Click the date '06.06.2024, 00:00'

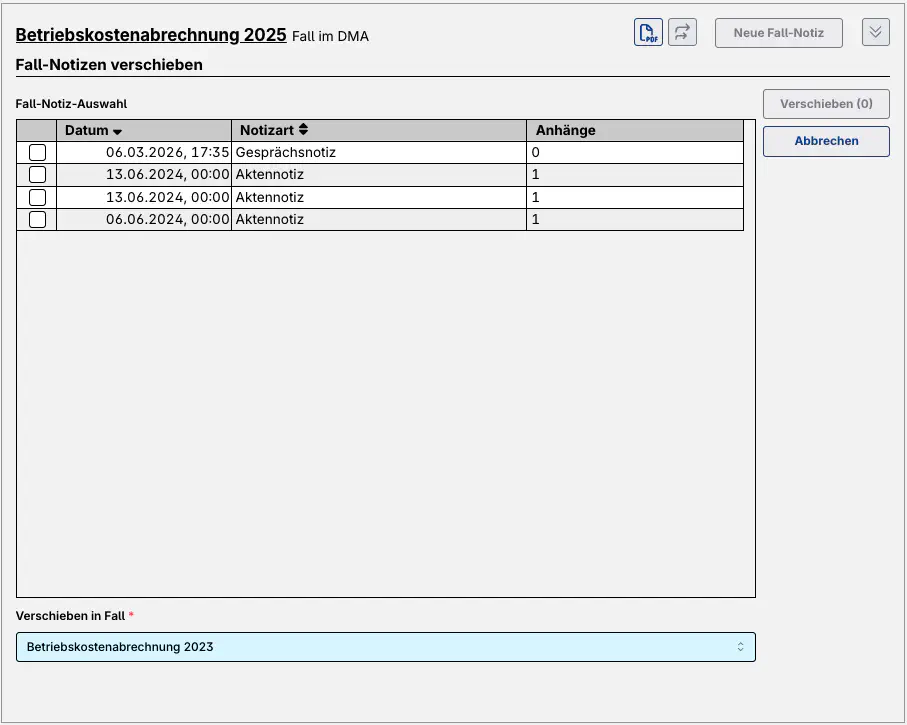click(168, 219)
